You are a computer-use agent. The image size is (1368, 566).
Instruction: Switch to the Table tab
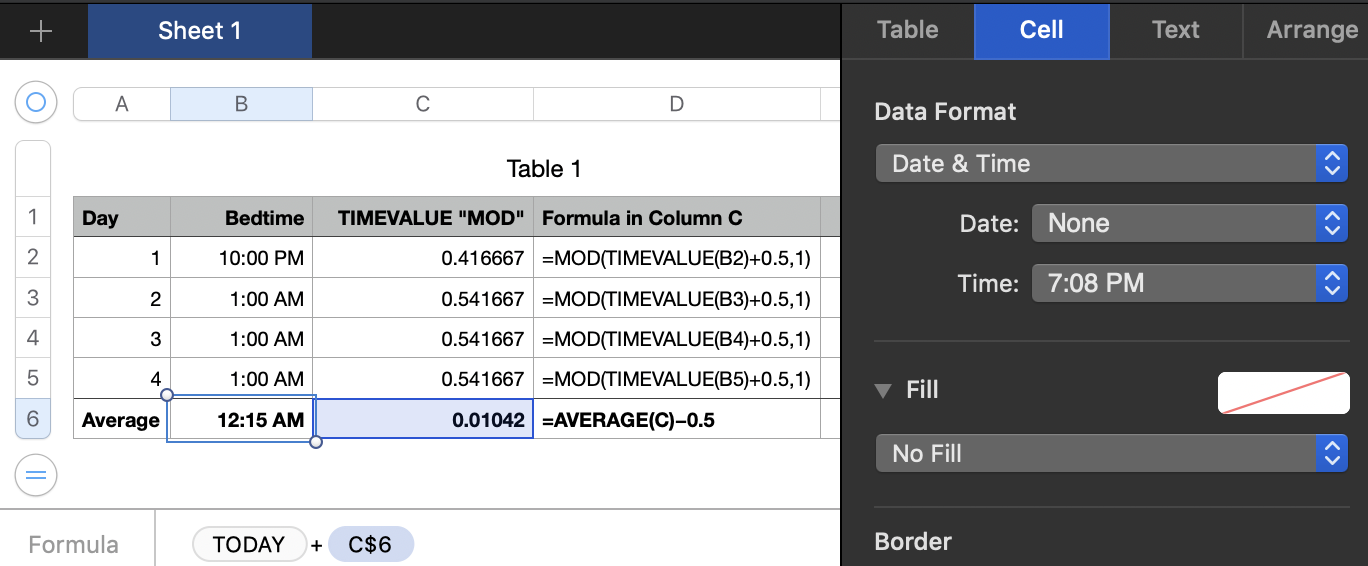907,30
